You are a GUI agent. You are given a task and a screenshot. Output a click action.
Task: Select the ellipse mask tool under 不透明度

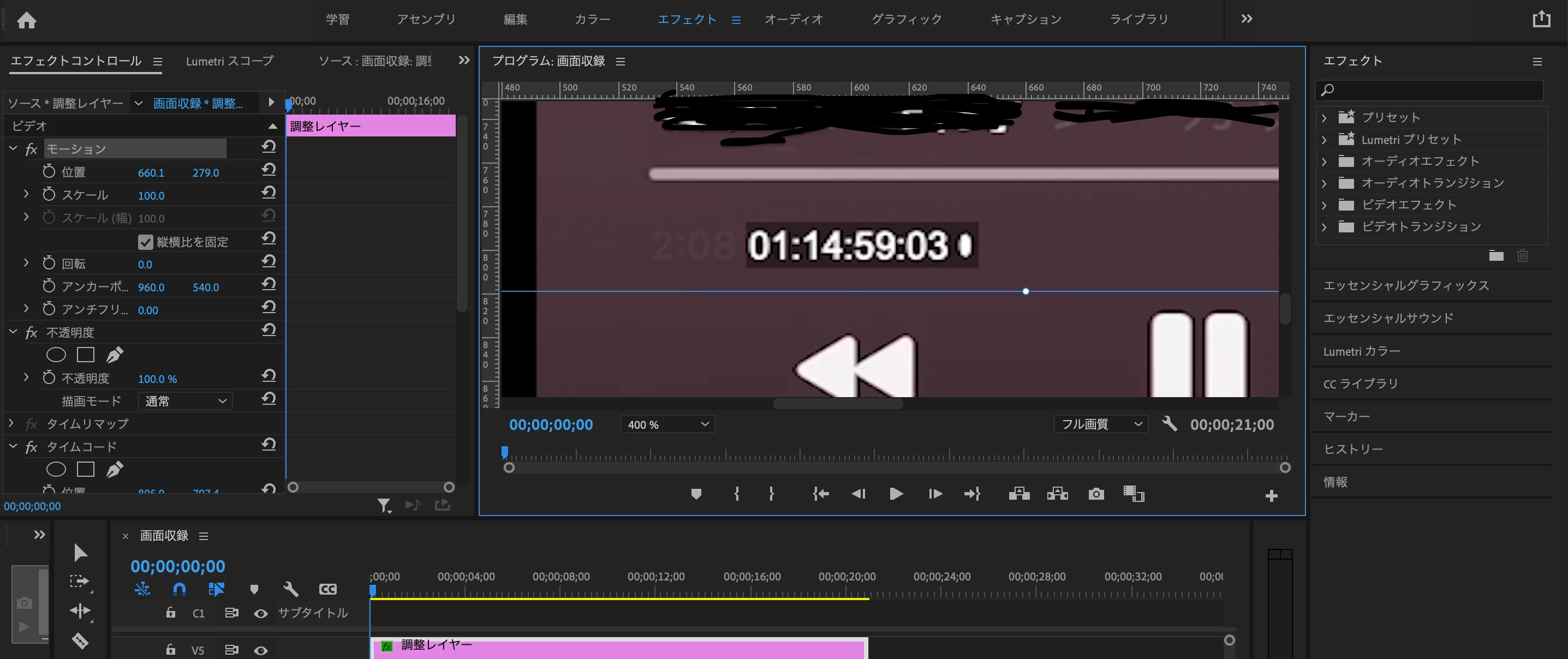tap(56, 355)
